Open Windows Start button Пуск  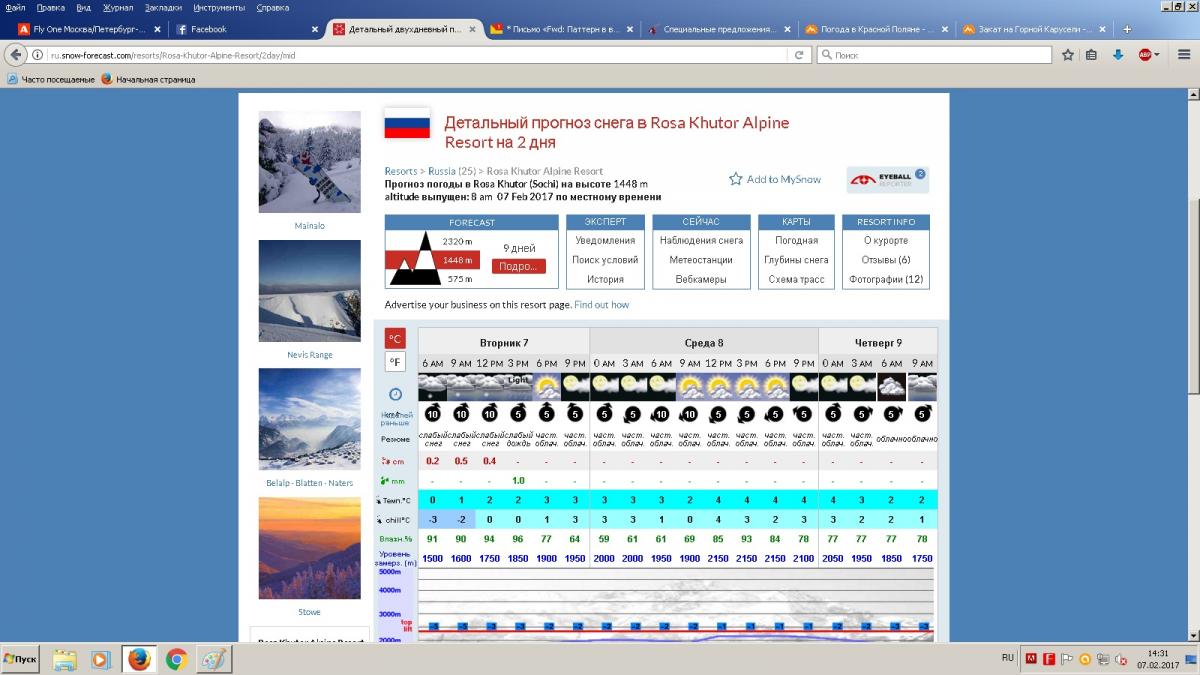pos(21,659)
